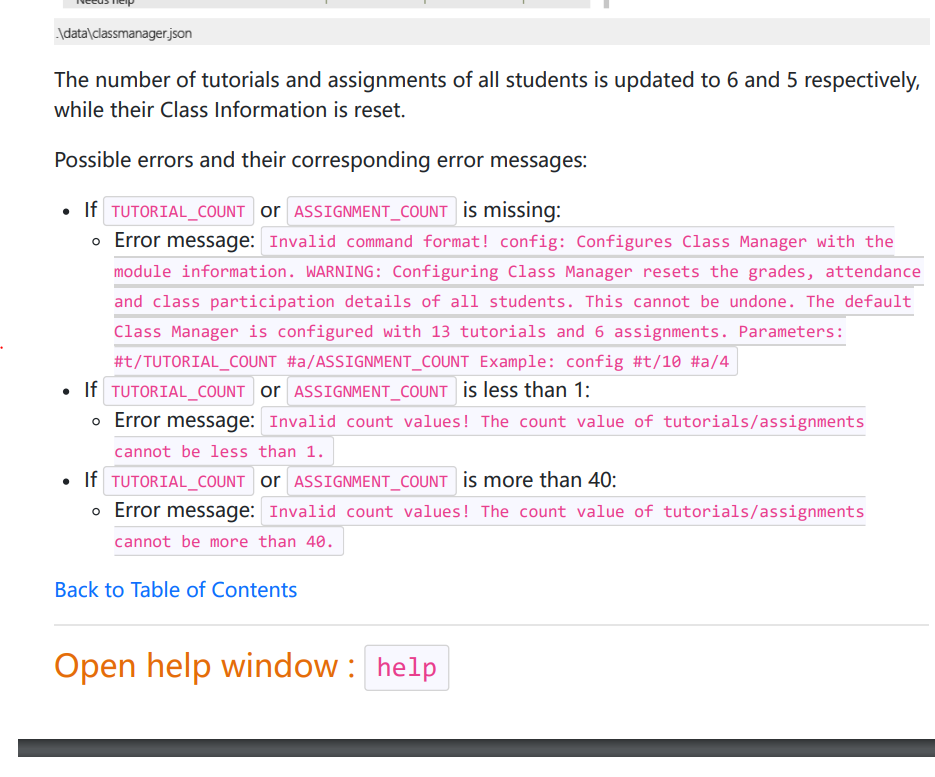Click the .\data\classmanager.json file path text
The image size is (935, 777).
point(123,33)
